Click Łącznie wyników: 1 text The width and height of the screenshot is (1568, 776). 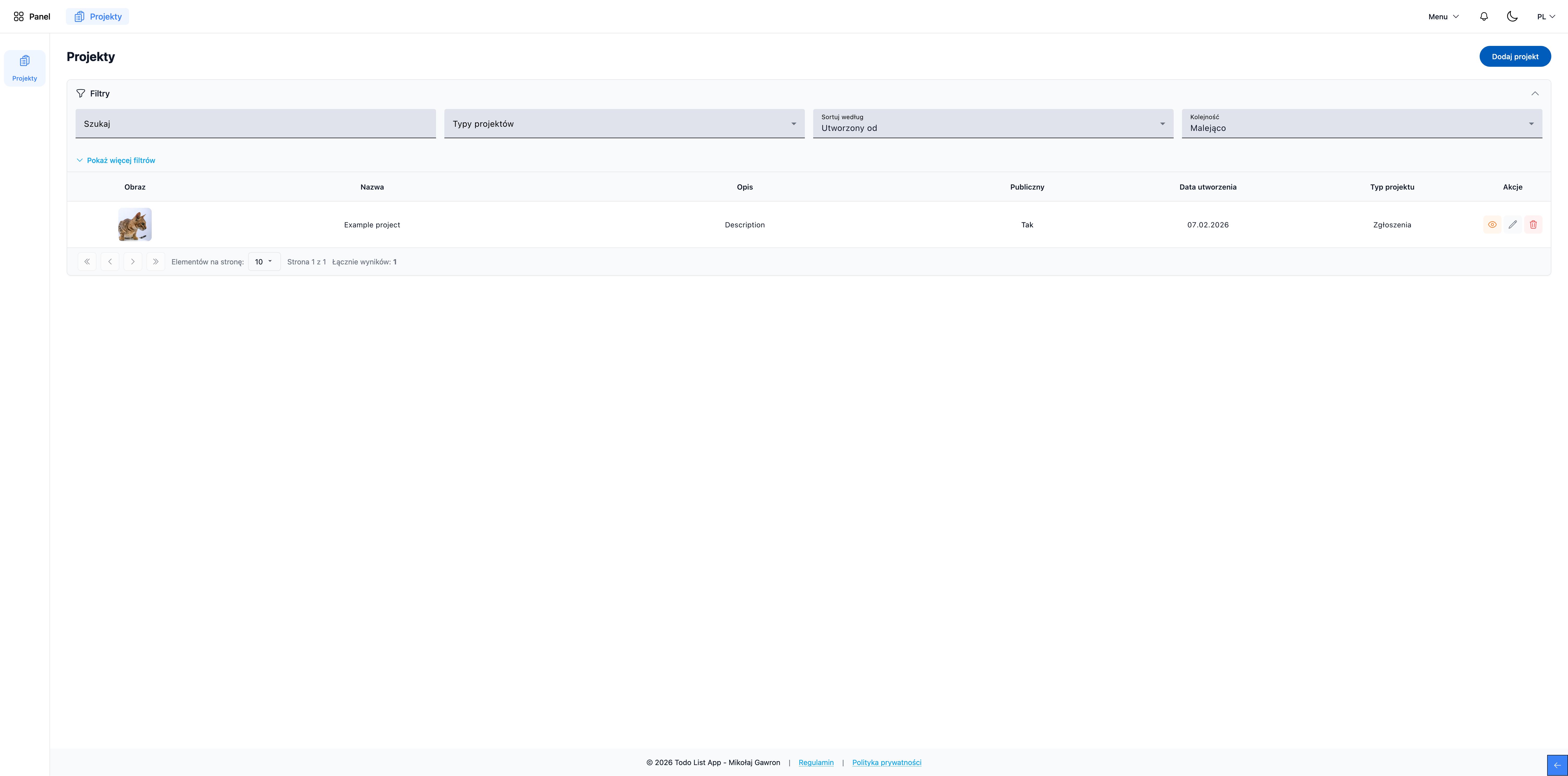click(x=365, y=262)
